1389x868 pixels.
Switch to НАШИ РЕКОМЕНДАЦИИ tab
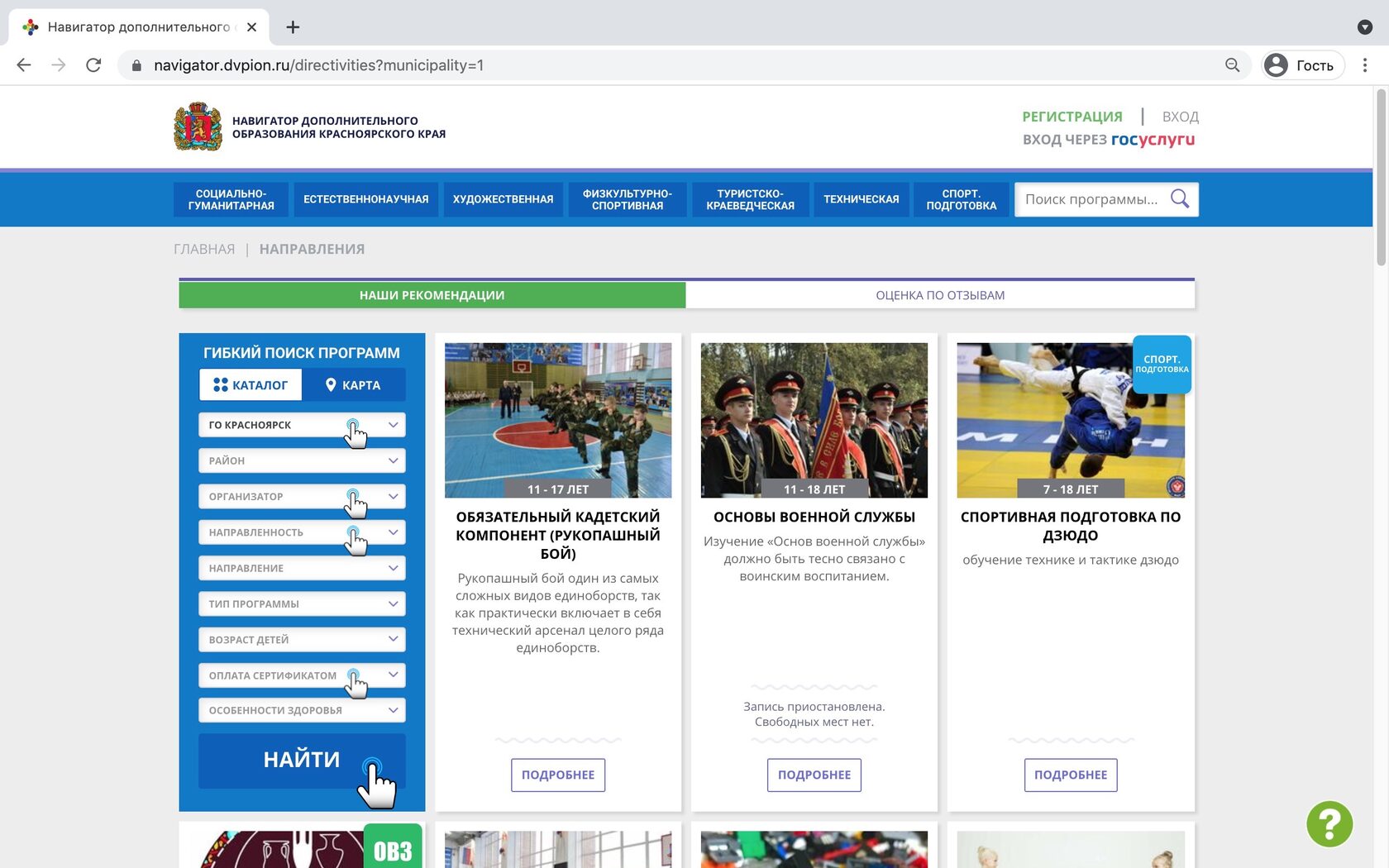[432, 295]
